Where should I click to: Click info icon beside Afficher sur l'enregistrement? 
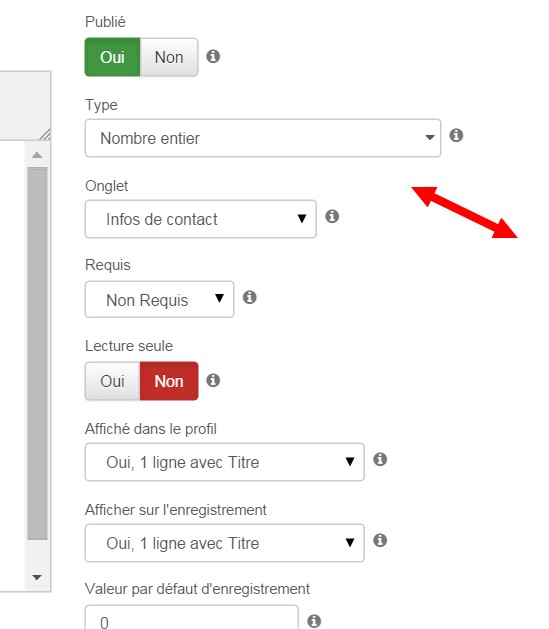[x=380, y=540]
